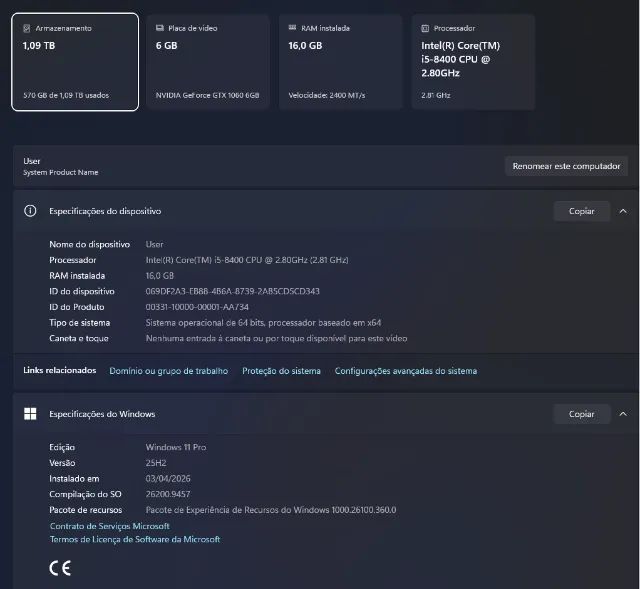Click the Links relacionados label
This screenshot has height=589, width=640.
(60, 370)
